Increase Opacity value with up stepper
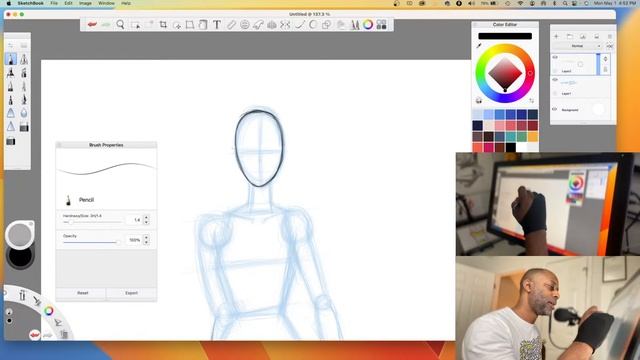The height and width of the screenshot is (360, 640). coord(146,237)
